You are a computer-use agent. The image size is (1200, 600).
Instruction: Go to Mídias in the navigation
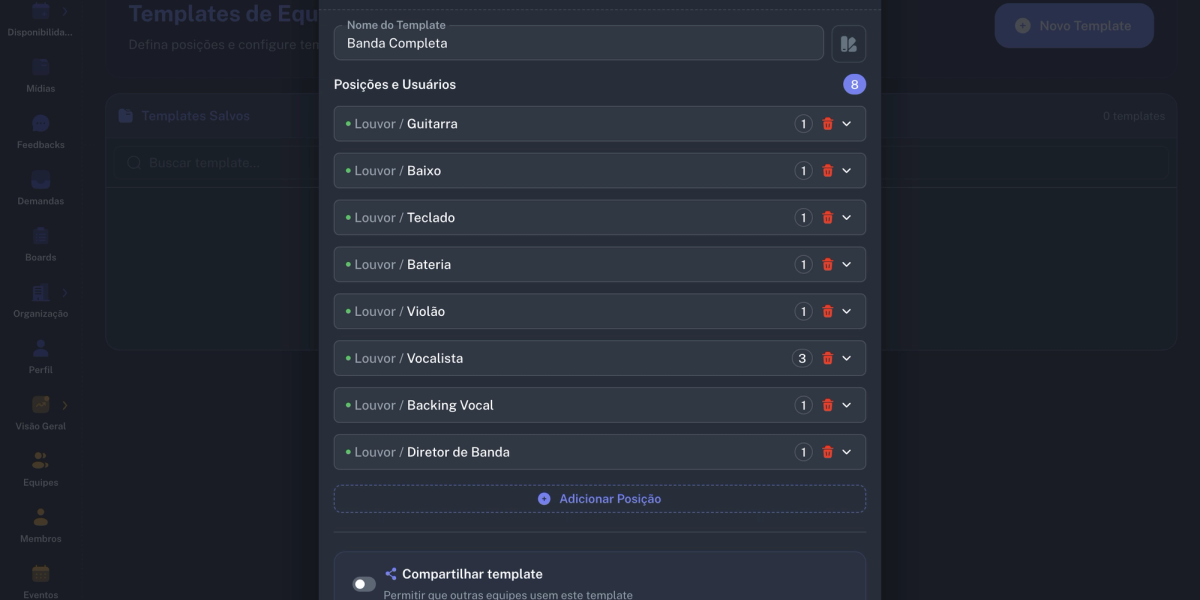40,67
